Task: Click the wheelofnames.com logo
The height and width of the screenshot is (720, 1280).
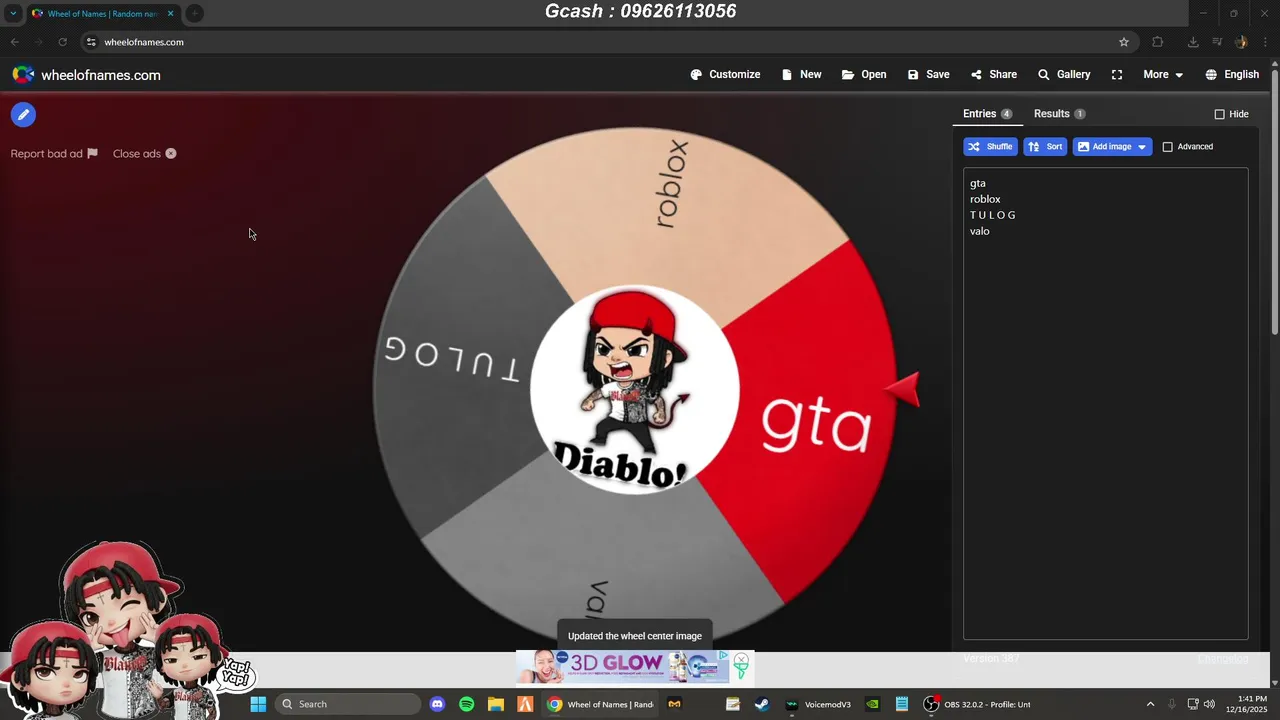Action: click(x=86, y=75)
